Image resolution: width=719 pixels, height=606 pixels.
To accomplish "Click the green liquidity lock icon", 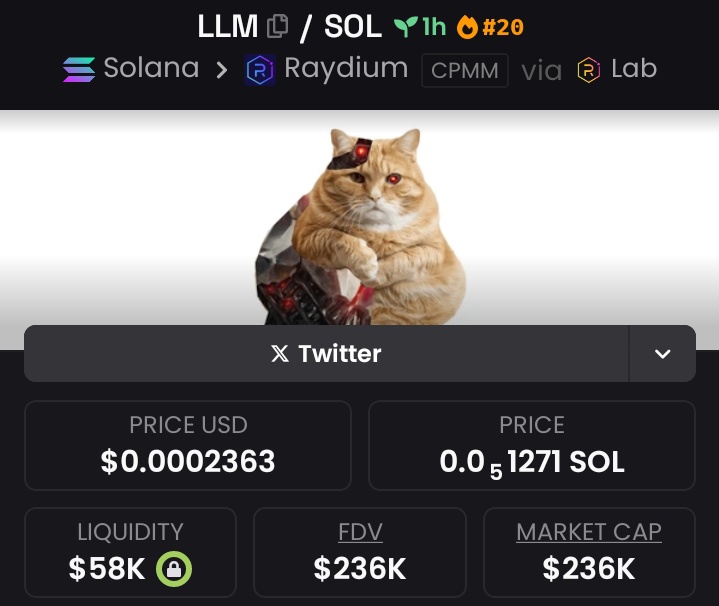I will [174, 569].
